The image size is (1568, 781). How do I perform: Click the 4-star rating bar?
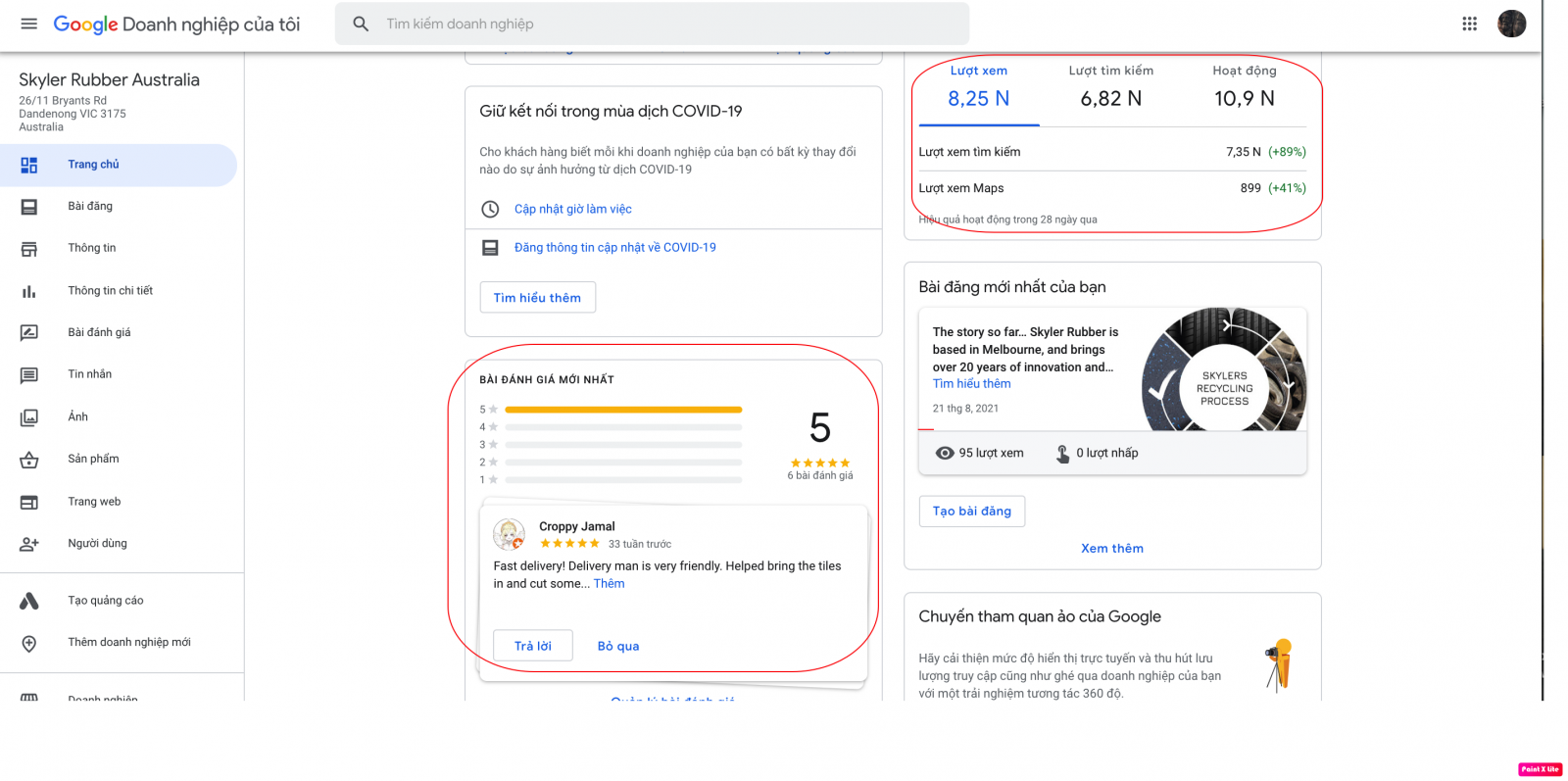pos(623,427)
